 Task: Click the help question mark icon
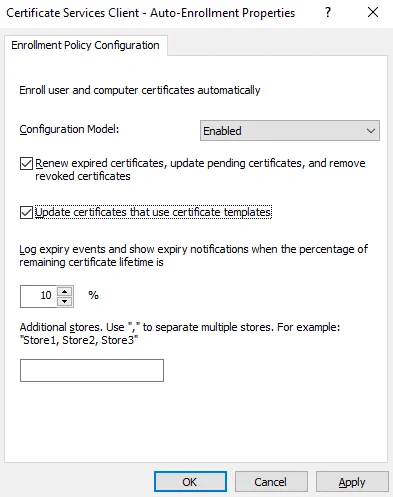coord(328,13)
